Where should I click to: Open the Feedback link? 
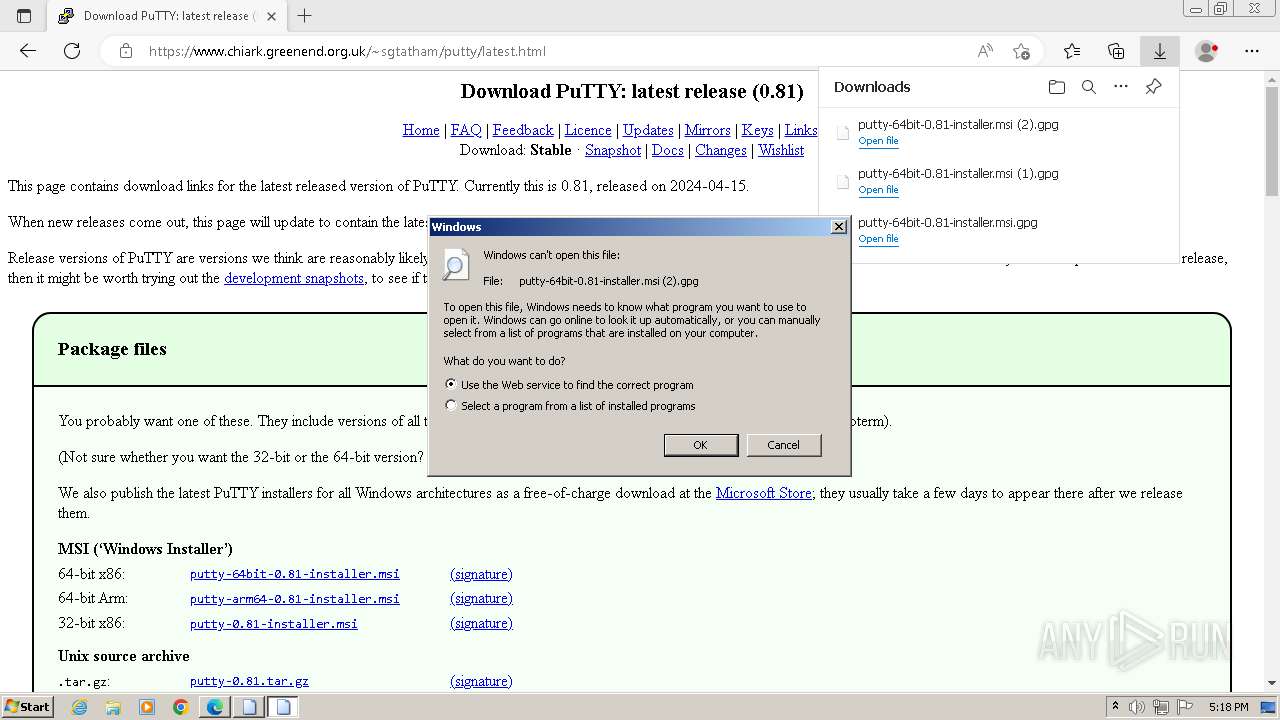tap(523, 130)
